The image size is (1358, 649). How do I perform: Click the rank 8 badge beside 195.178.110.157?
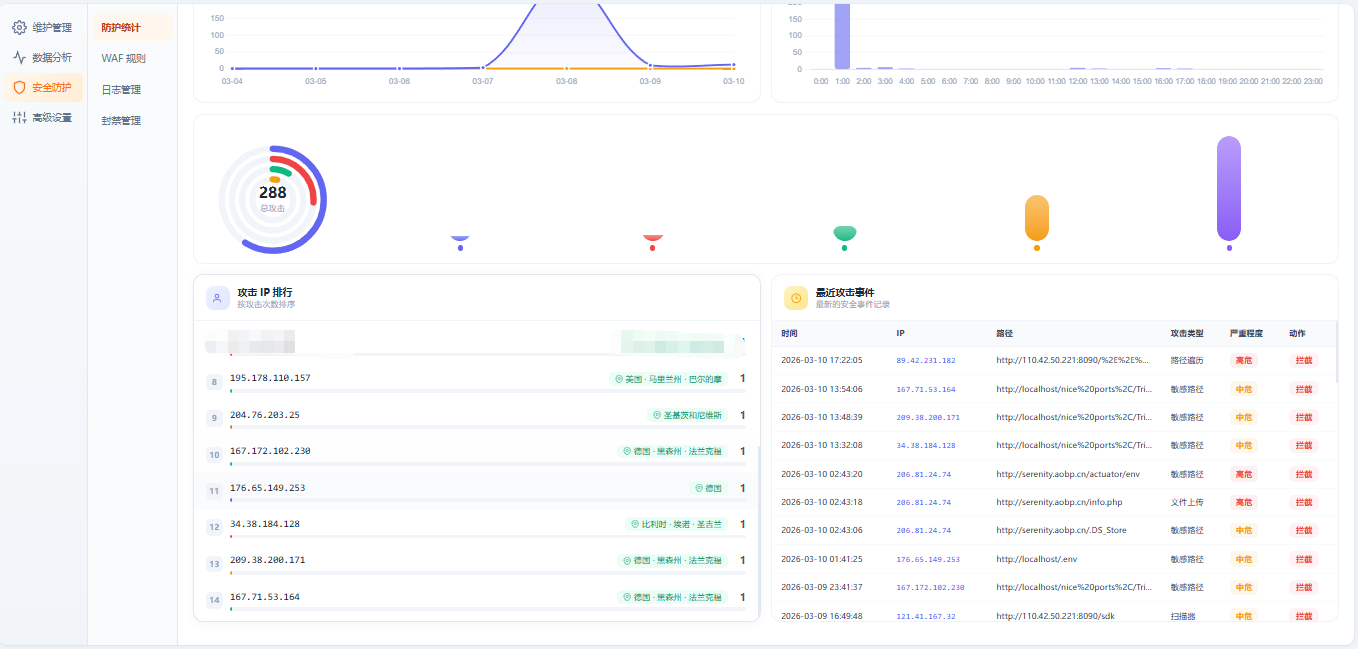coord(214,382)
